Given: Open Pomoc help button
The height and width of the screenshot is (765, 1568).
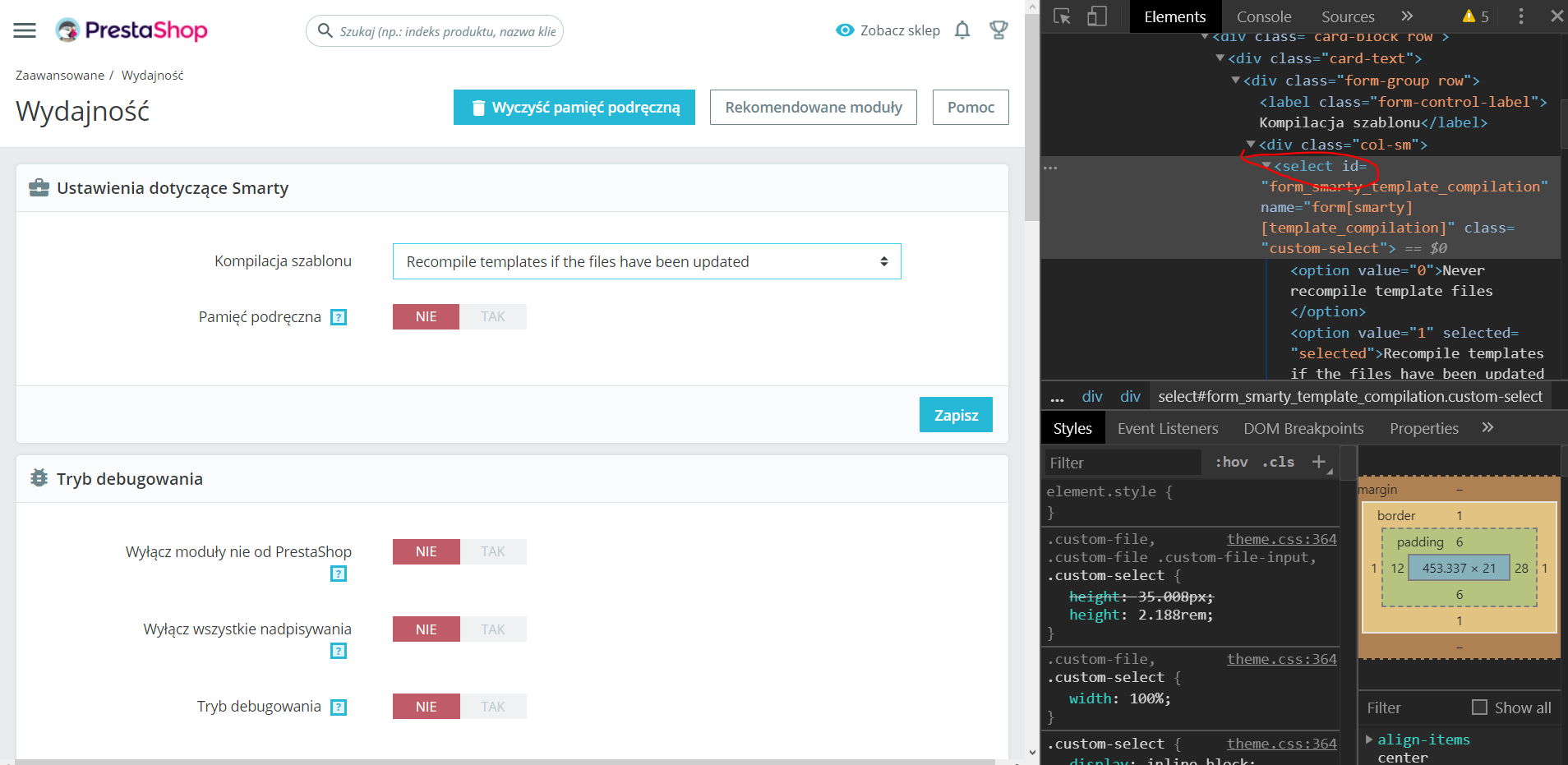Looking at the screenshot, I should [971, 108].
